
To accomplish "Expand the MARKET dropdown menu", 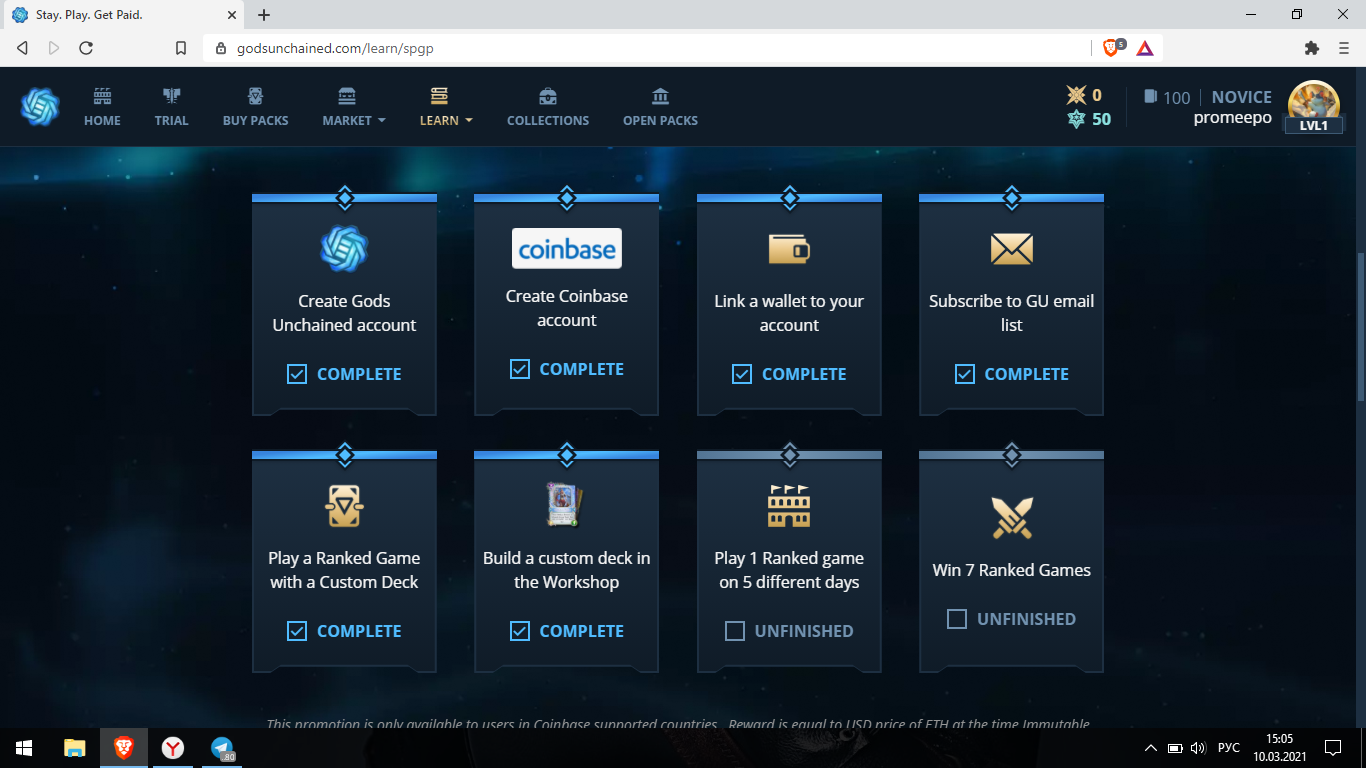I will click(353, 107).
